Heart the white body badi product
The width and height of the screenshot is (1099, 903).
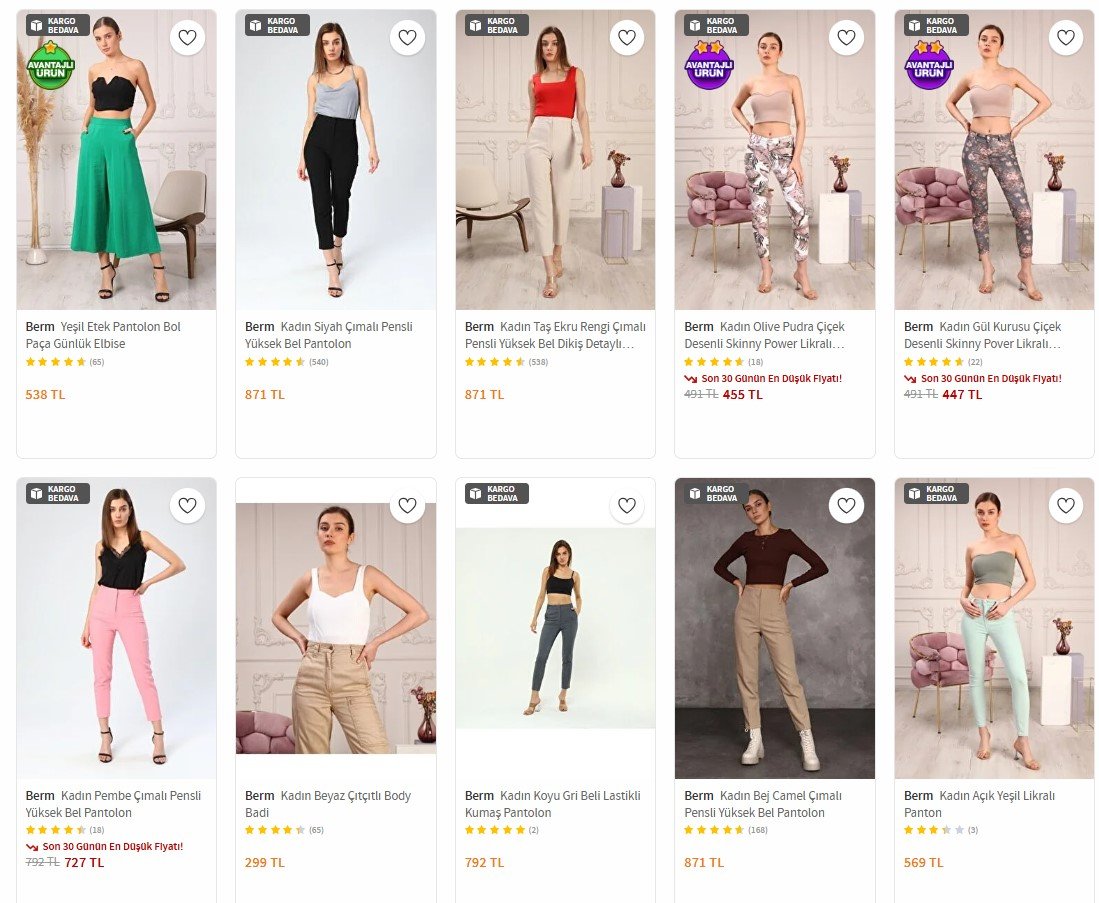click(x=407, y=506)
